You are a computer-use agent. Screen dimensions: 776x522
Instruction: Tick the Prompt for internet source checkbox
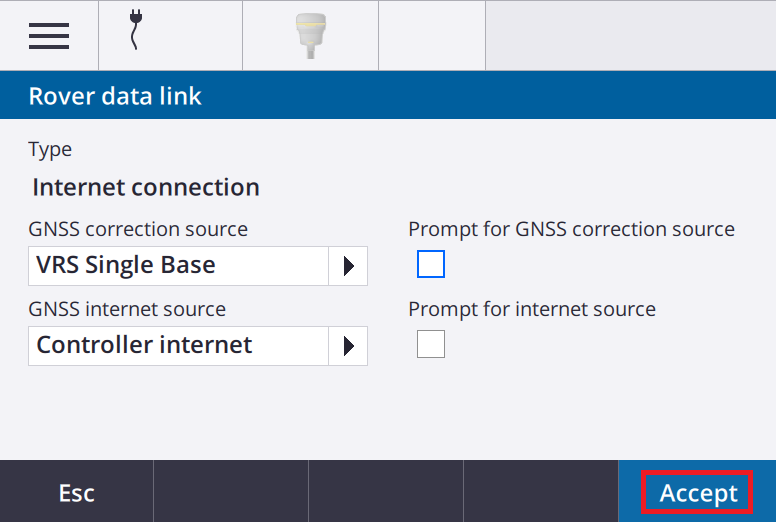pyautogui.click(x=431, y=344)
